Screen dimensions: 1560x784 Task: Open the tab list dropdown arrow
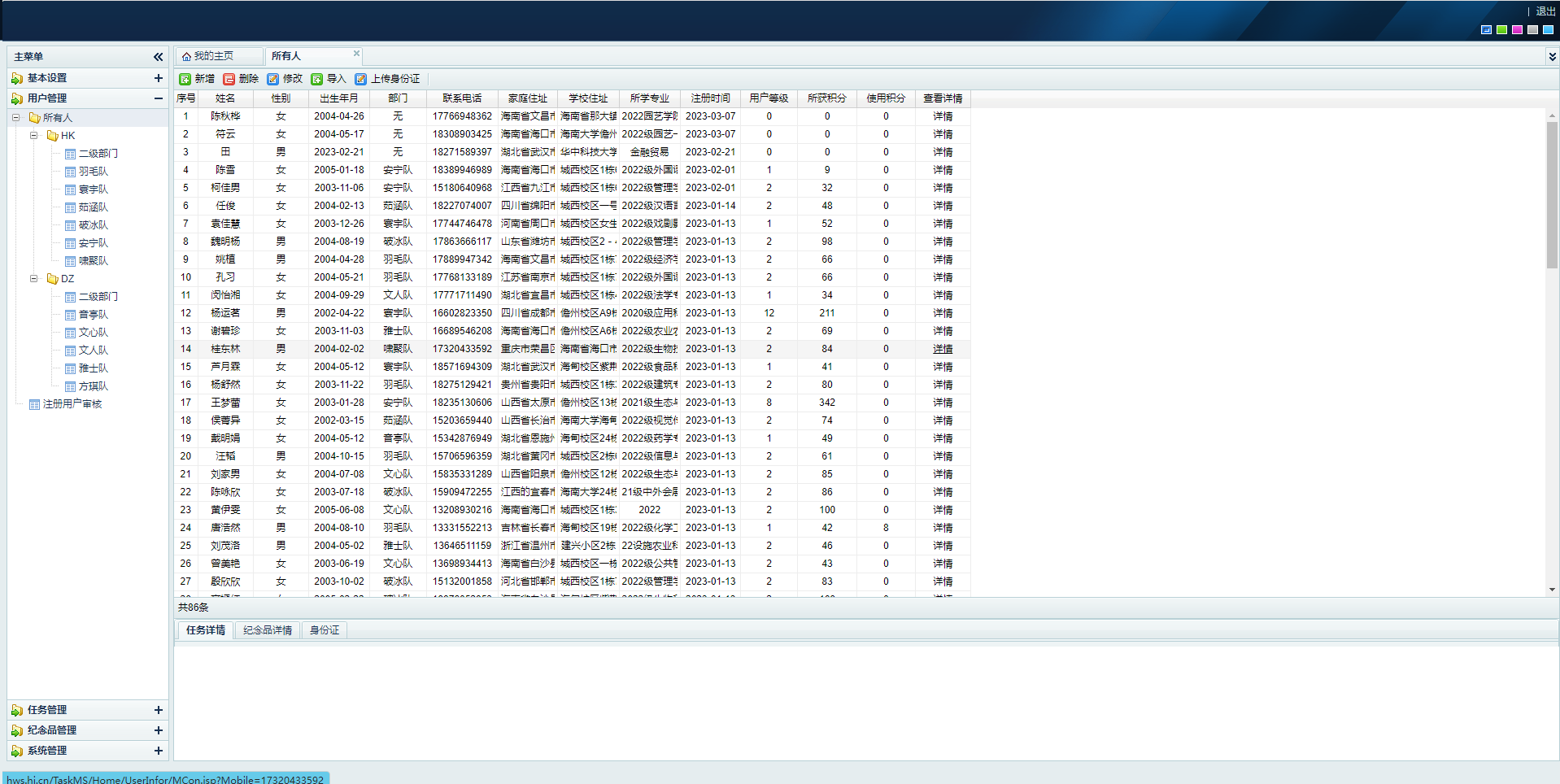(x=1552, y=57)
